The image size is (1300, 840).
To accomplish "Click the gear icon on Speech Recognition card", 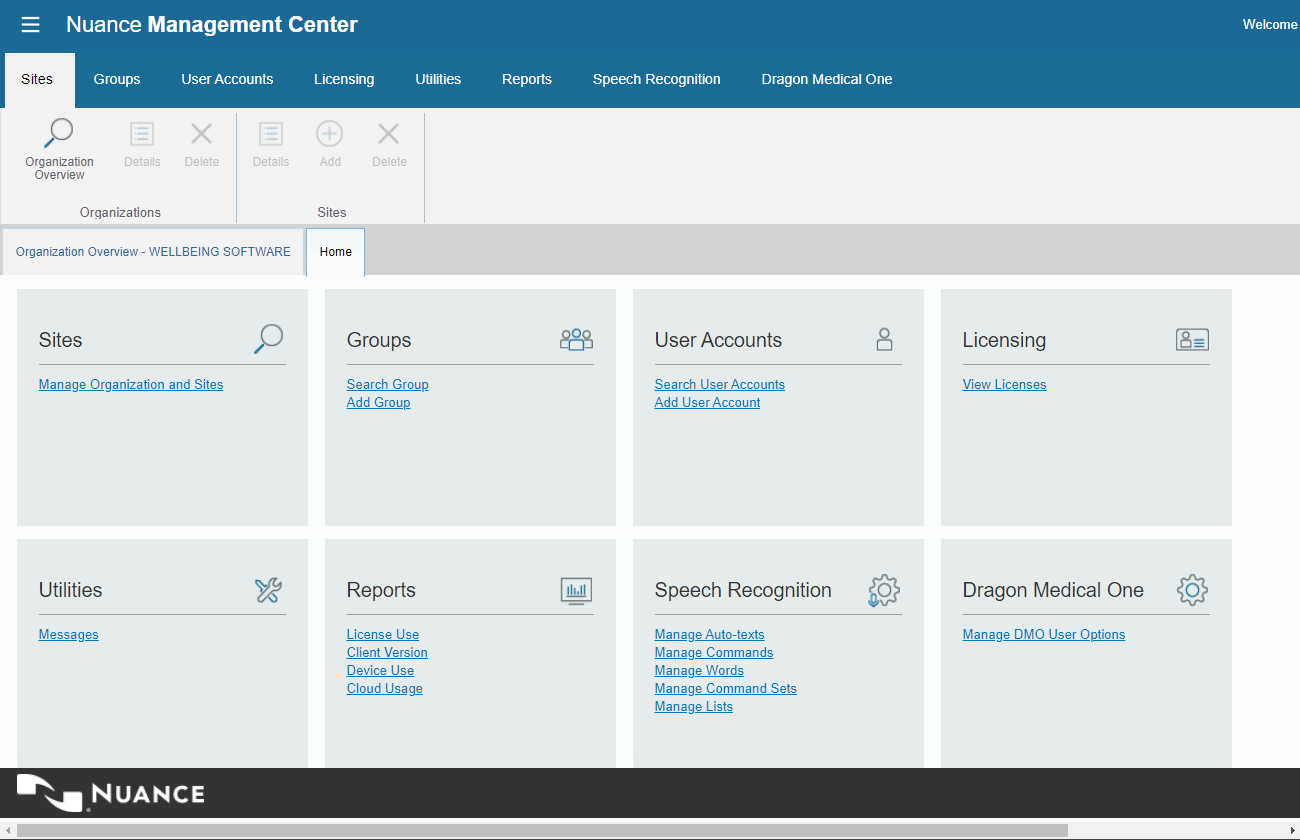I will click(884, 590).
